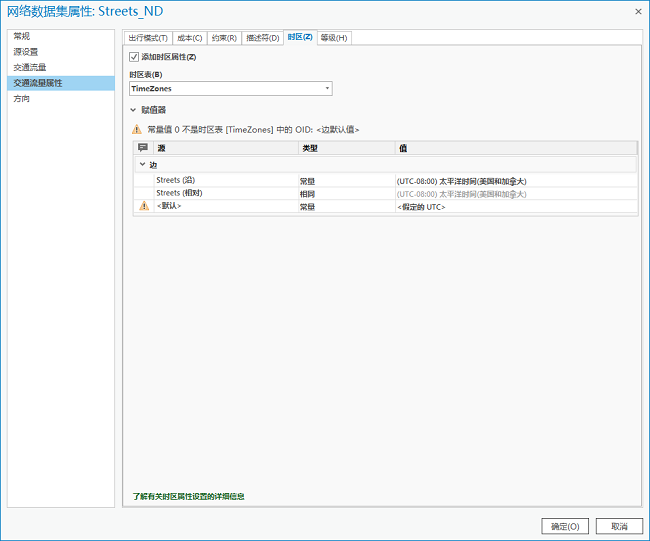Image resolution: width=650 pixels, height=541 pixels.
Task: Switch to the 成本 tab
Action: 189,38
